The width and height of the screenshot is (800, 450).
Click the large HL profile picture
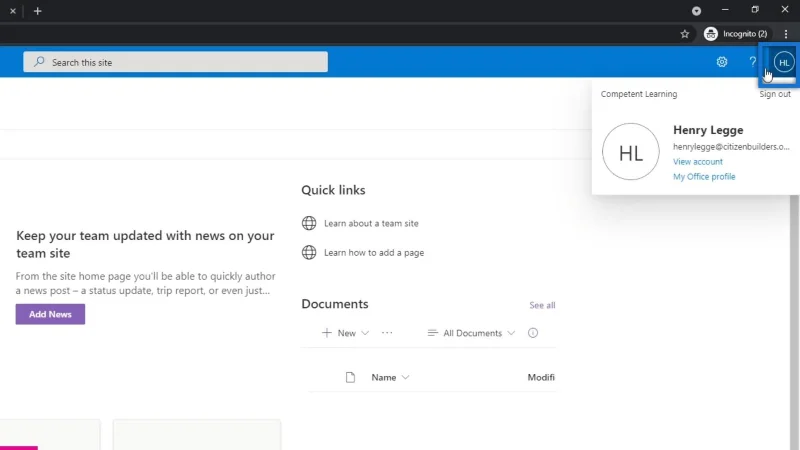click(631, 152)
